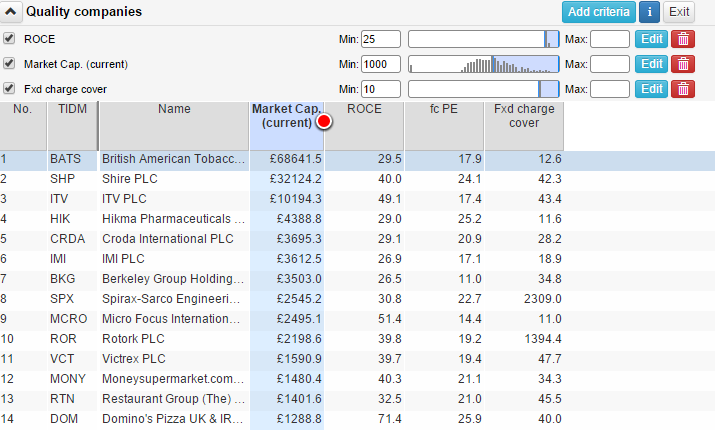This screenshot has width=715, height=430.
Task: Click the Market Cap. Min input field
Action: (381, 64)
